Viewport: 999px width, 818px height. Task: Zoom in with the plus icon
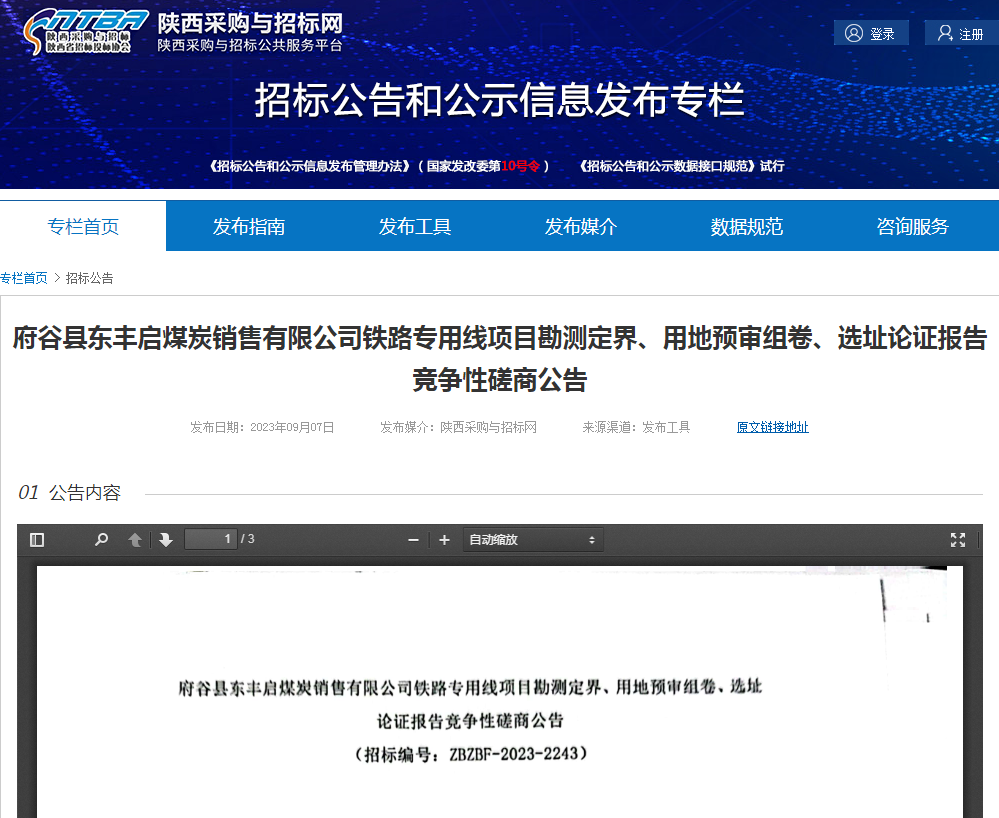[444, 540]
